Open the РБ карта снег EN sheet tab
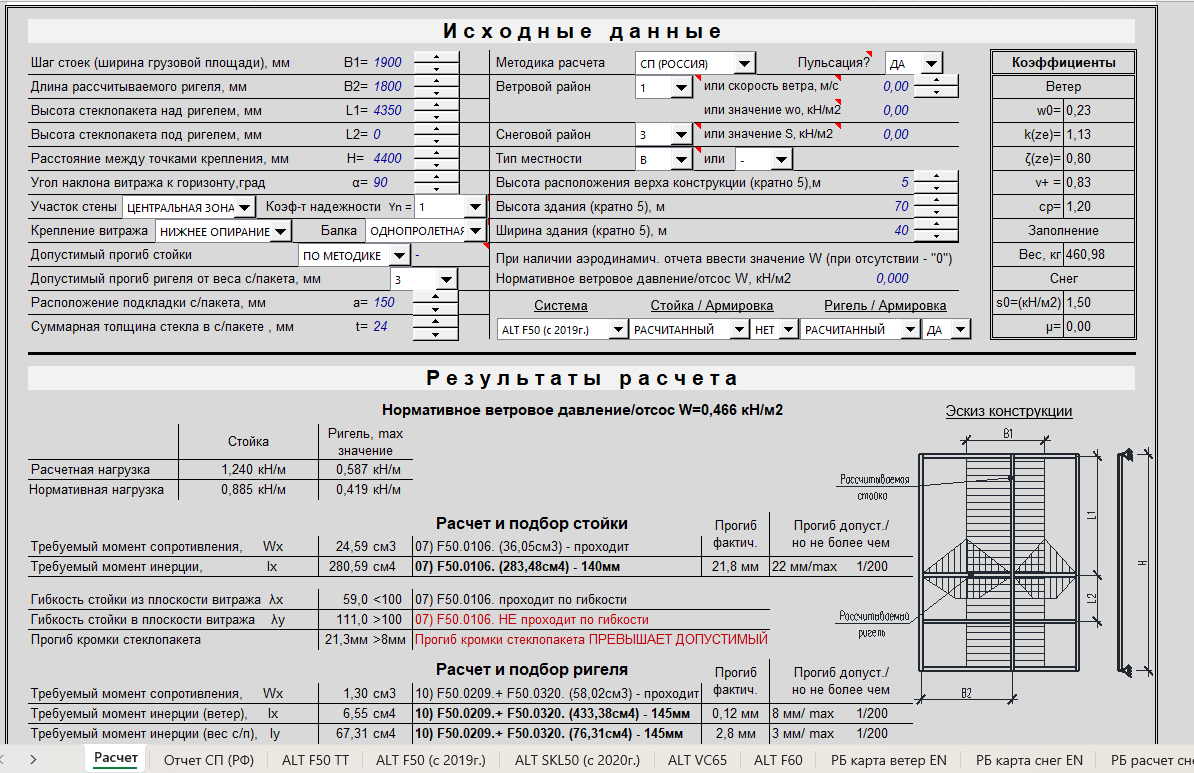The height and width of the screenshot is (773, 1194). click(1030, 759)
